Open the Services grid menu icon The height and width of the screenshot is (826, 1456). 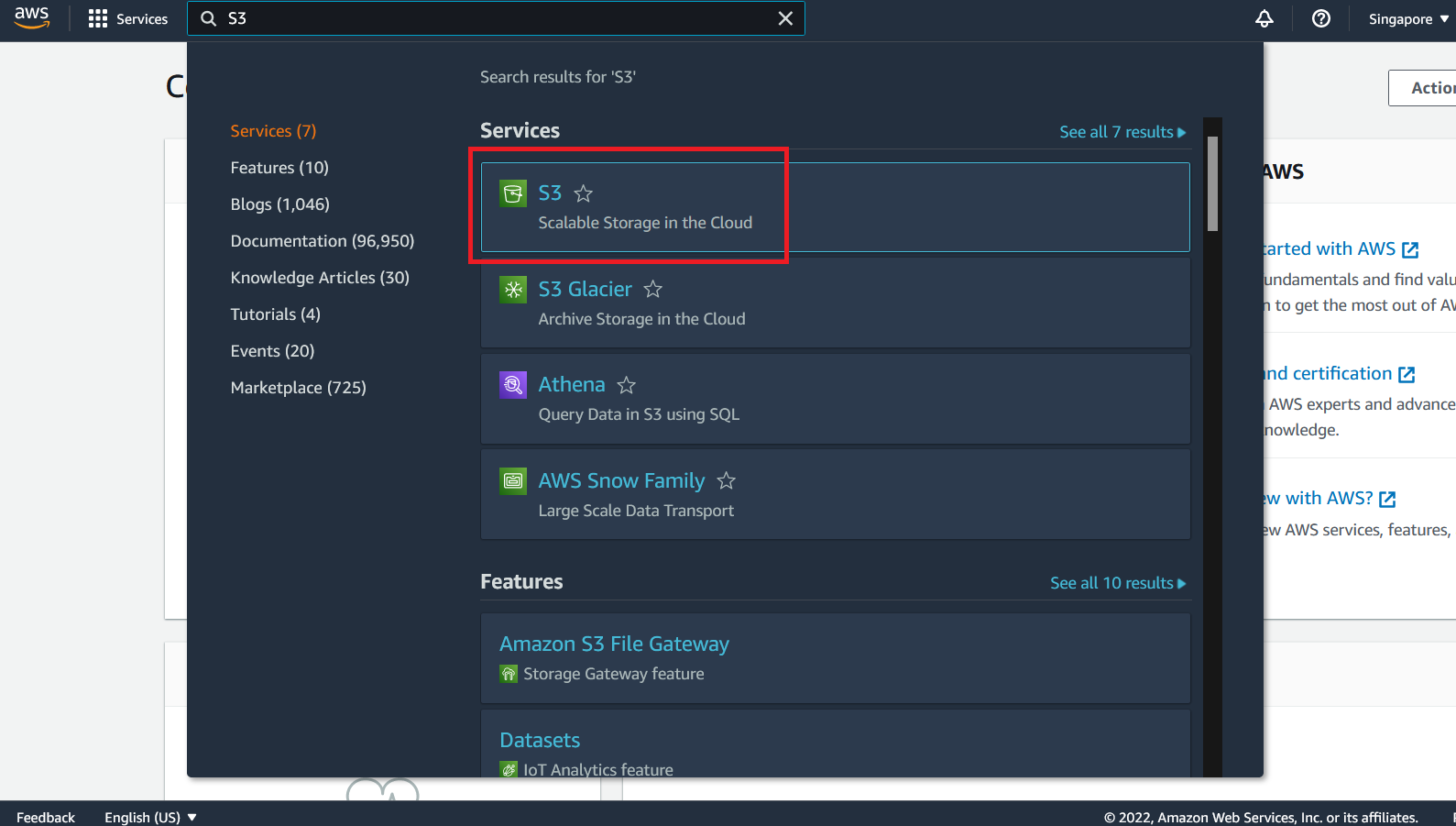point(98,18)
